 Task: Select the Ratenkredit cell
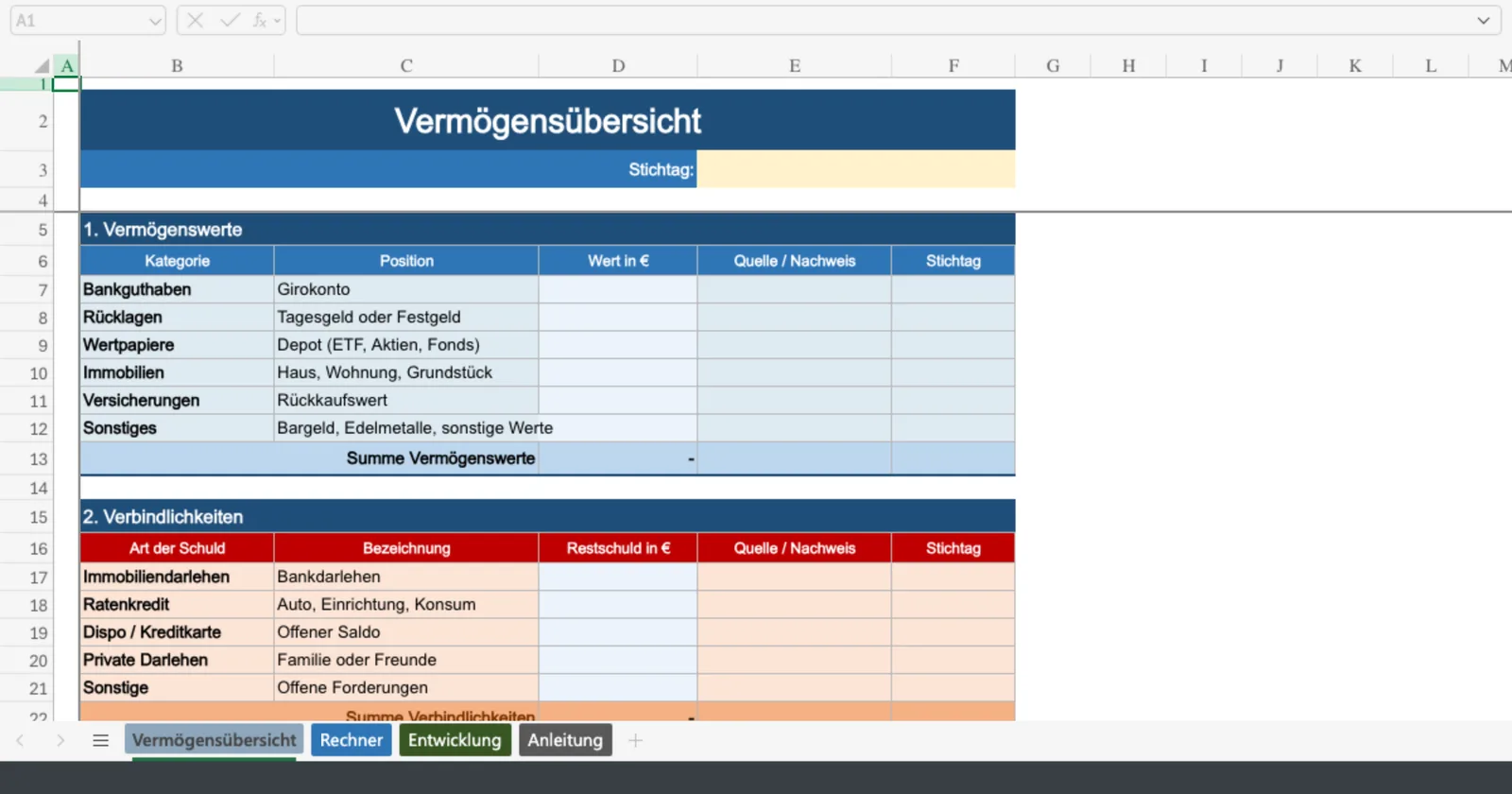[x=178, y=604]
